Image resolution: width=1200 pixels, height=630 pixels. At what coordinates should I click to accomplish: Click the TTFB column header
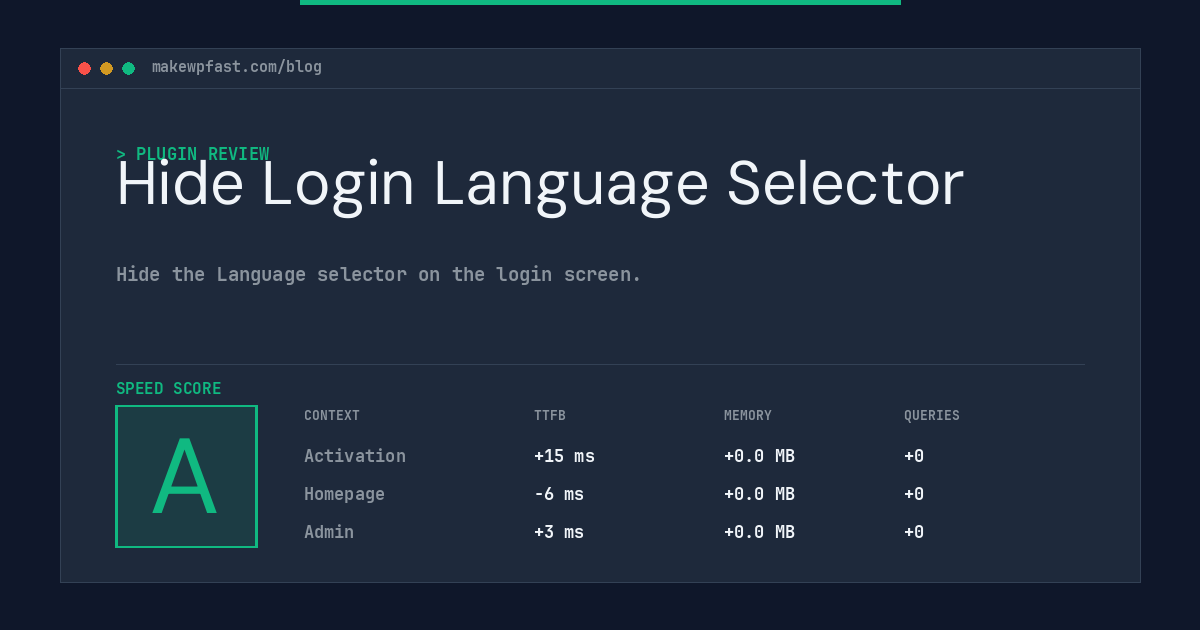[x=550, y=416]
